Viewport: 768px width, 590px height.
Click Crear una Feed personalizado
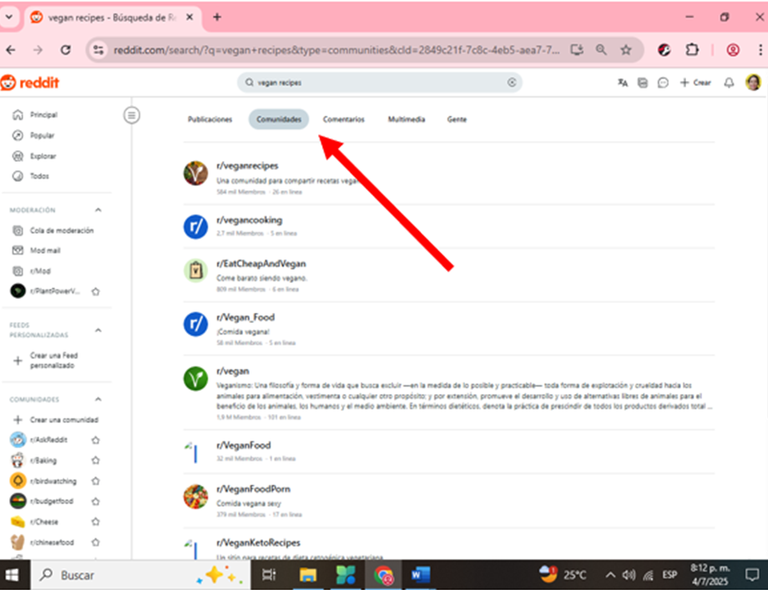point(45,360)
